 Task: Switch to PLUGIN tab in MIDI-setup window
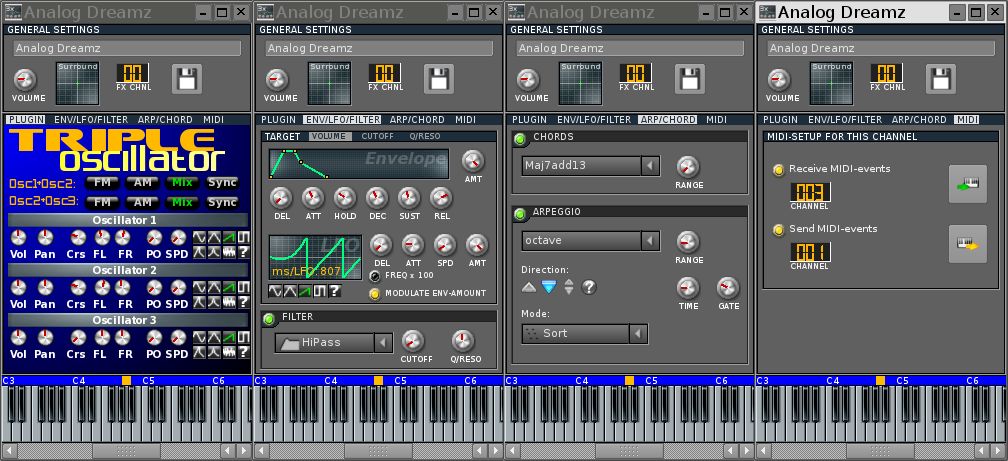point(780,120)
